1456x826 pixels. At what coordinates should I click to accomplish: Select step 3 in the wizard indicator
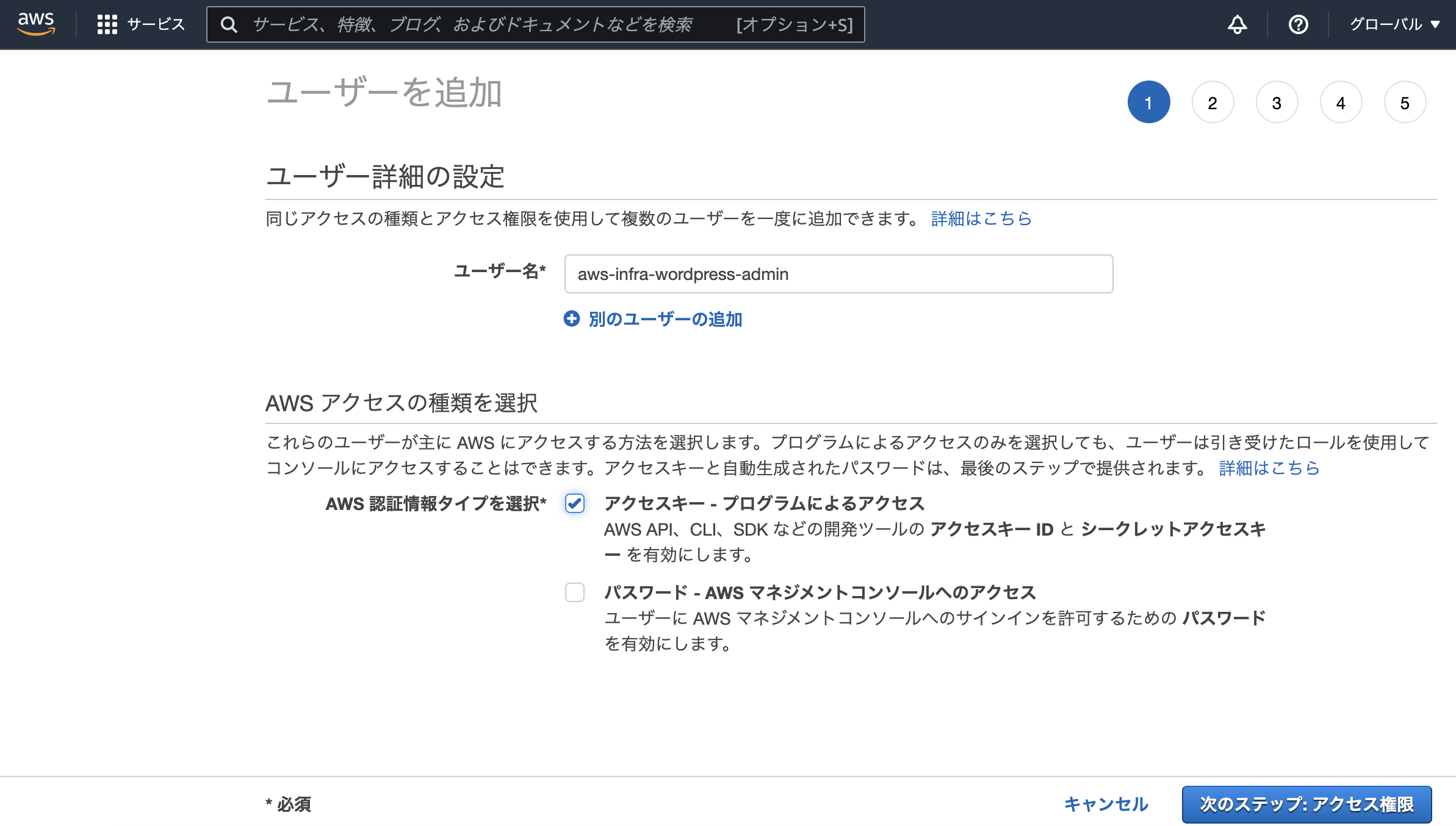[1277, 102]
